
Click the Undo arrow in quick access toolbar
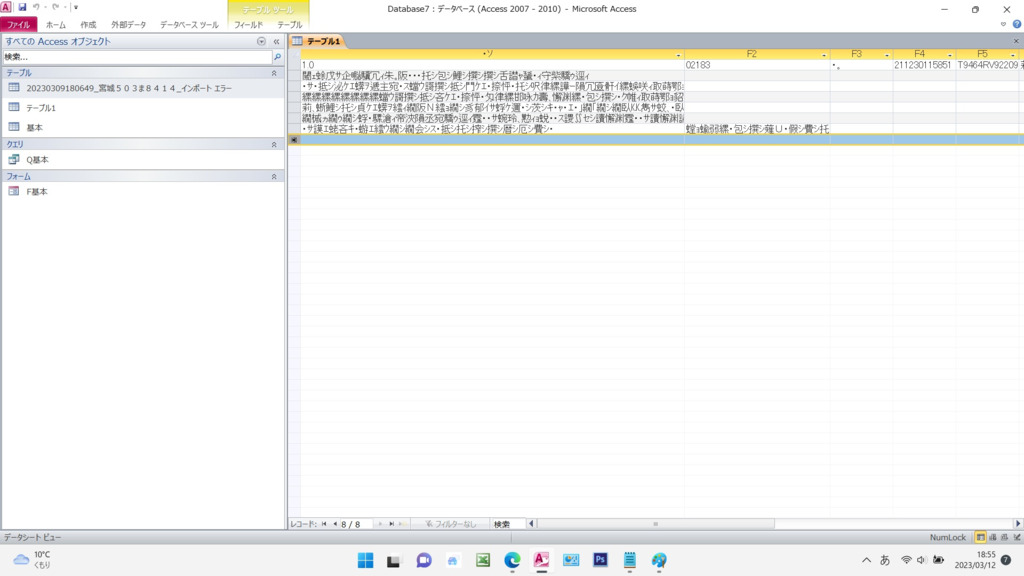36,7
